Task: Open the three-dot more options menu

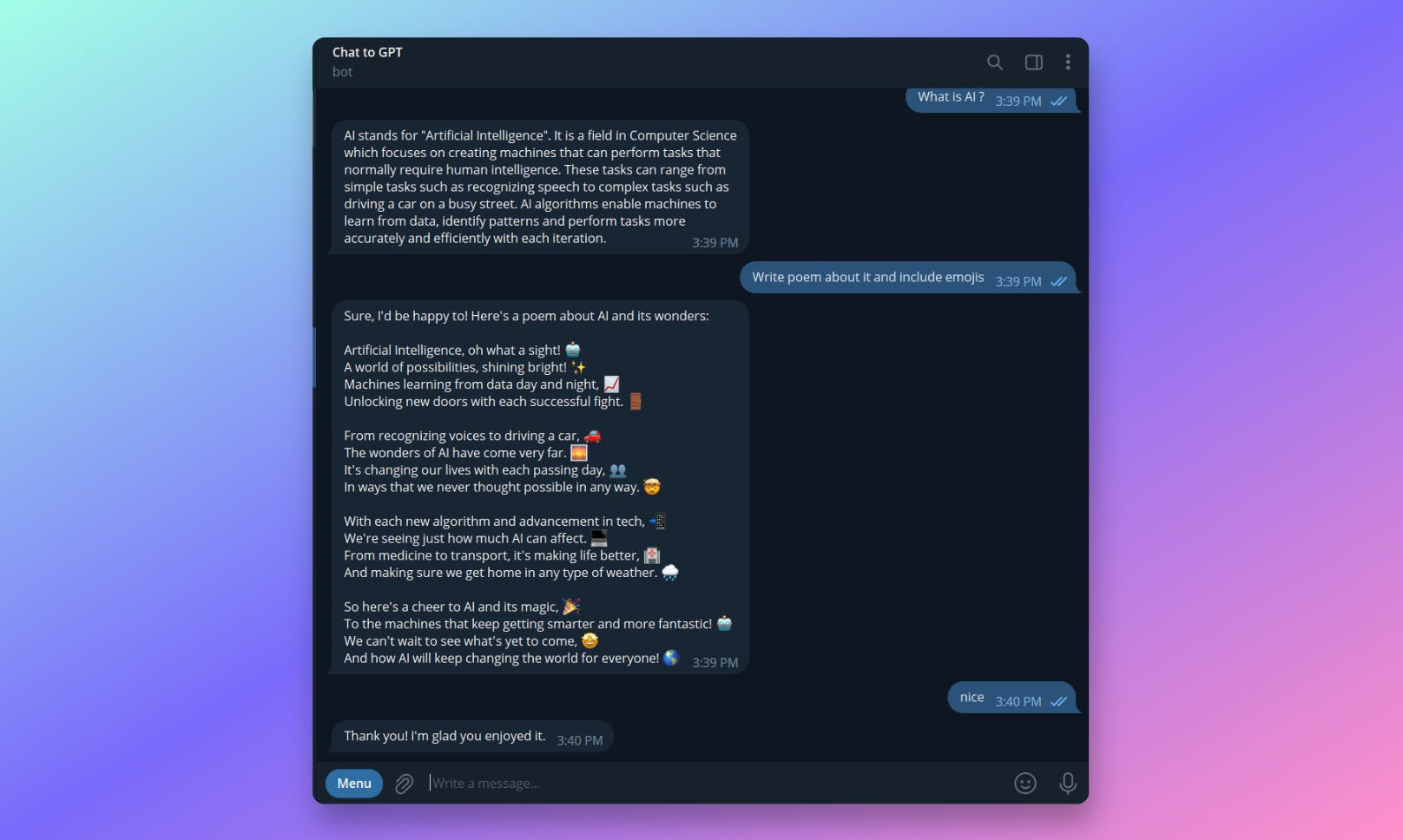Action: point(1068,62)
